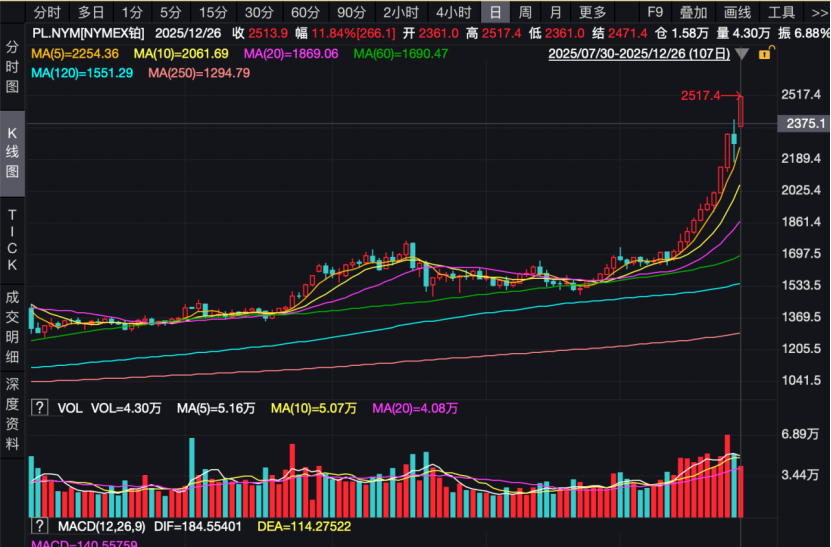Click MA(120)=1551.29 indicator label
Image resolution: width=831 pixels, height=547 pixels.
click(x=82, y=73)
